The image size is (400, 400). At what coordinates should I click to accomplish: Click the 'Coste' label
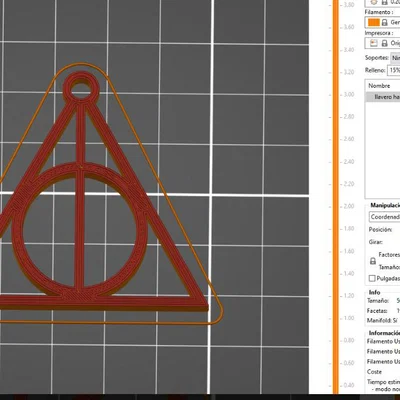click(374, 372)
